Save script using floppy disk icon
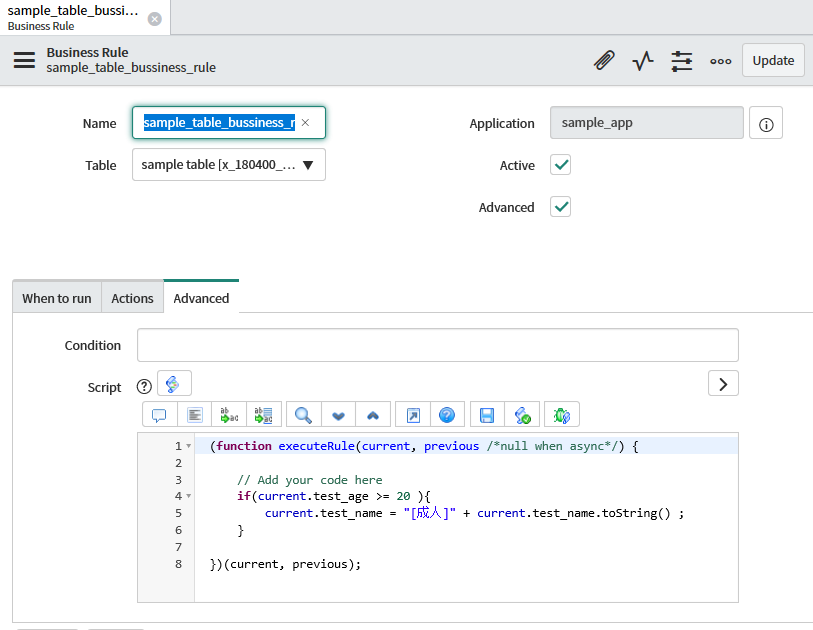Screen dimensions: 813x630 click(487, 415)
